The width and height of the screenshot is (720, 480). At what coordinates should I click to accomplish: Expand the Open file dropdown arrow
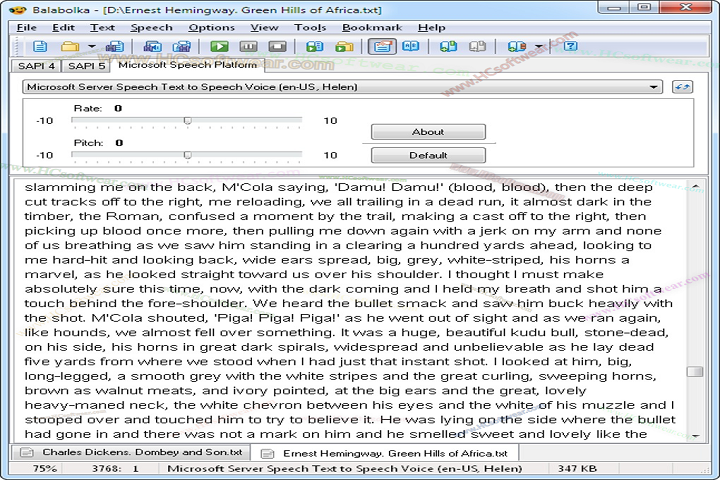point(91,46)
